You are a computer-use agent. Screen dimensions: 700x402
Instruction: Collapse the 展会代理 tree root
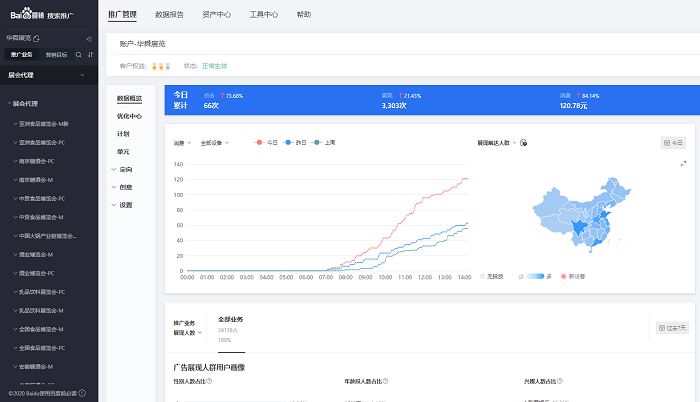click(x=9, y=104)
